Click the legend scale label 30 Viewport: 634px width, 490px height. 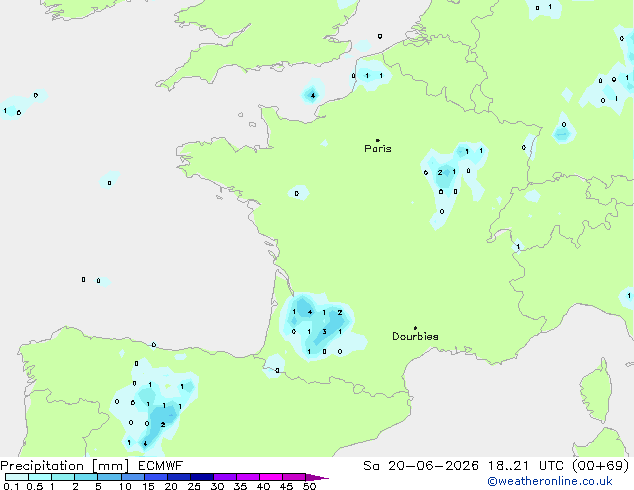[x=217, y=486]
